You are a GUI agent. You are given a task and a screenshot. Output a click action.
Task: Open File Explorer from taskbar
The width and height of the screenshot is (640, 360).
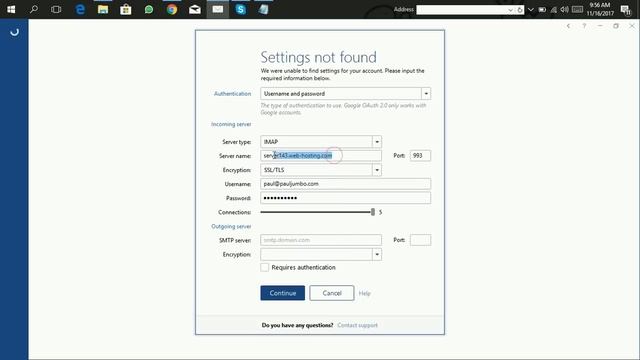pos(103,9)
